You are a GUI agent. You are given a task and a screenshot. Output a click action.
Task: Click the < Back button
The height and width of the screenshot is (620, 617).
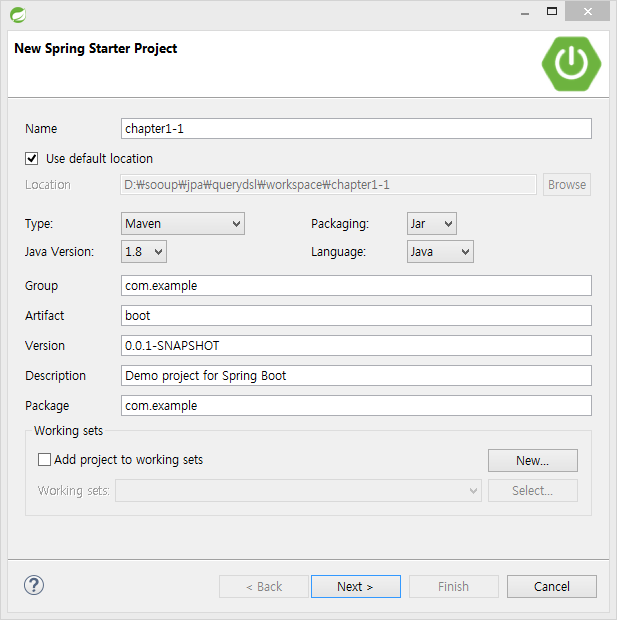pos(264,586)
